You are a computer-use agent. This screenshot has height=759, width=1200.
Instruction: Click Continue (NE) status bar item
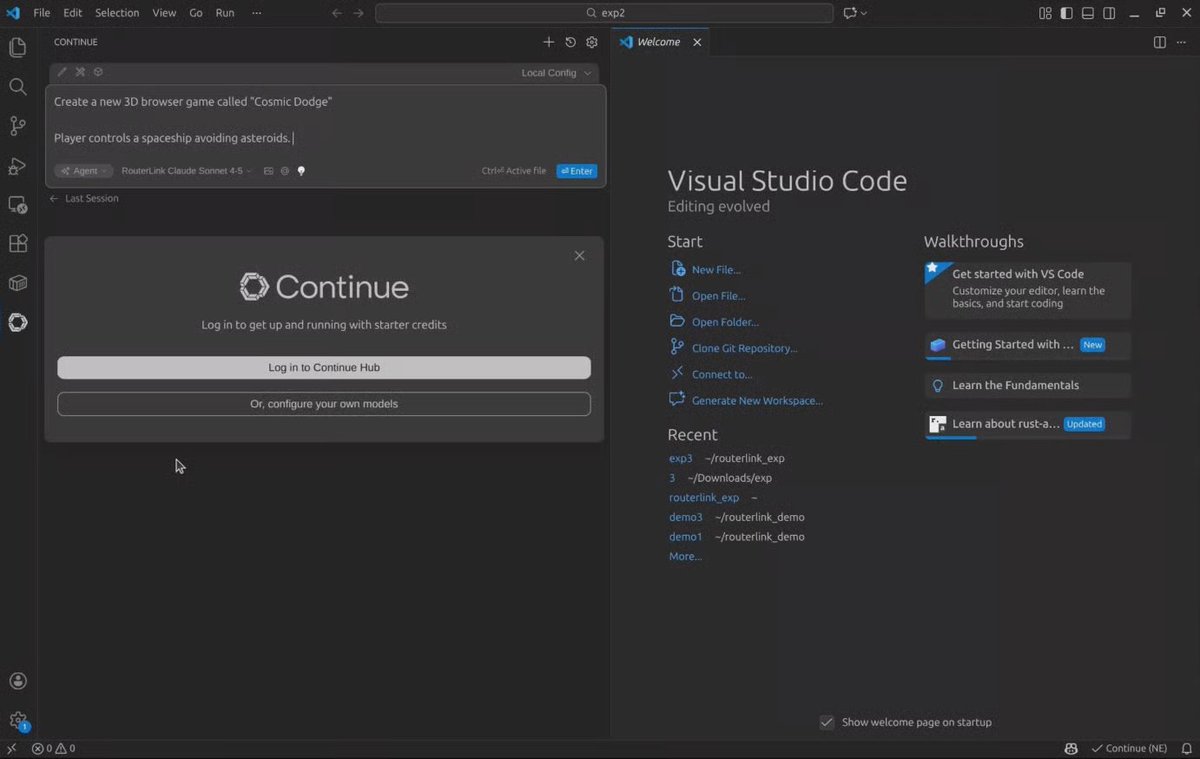pyautogui.click(x=1129, y=748)
